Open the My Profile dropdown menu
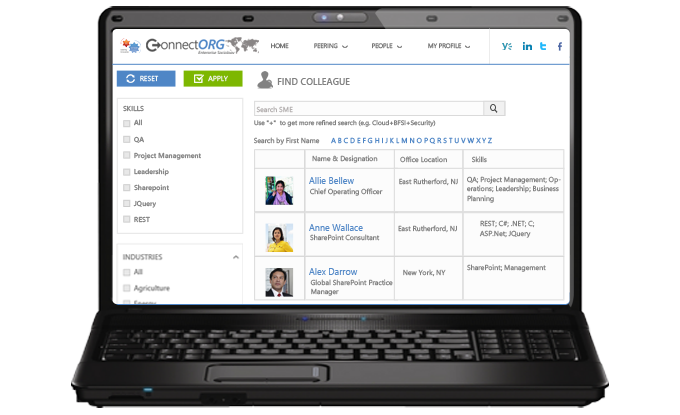This screenshot has width=680, height=415. tap(449, 46)
